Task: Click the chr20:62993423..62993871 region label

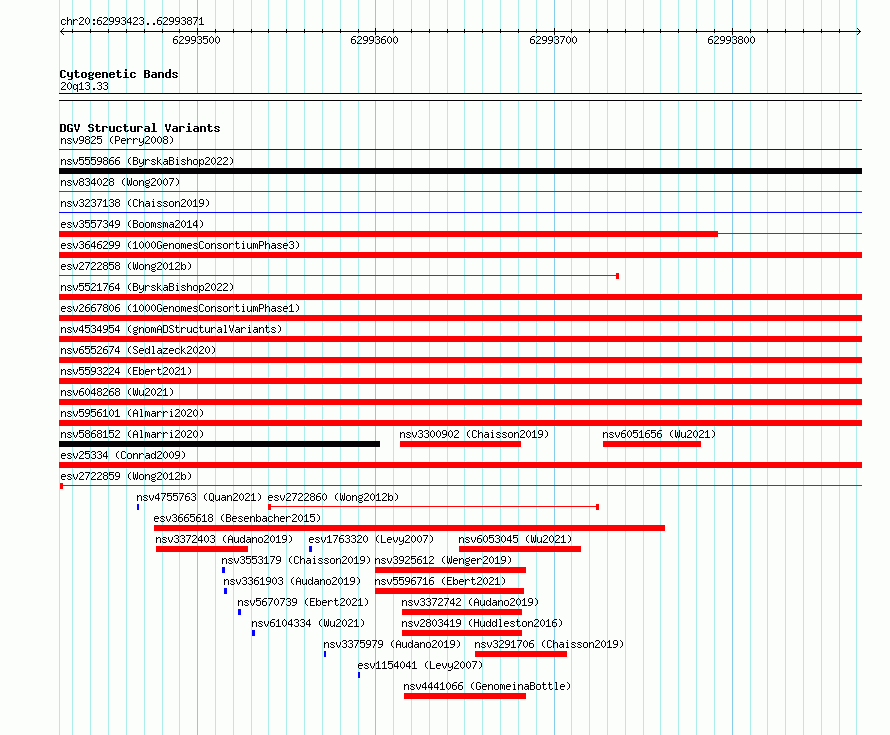Action: pyautogui.click(x=132, y=21)
